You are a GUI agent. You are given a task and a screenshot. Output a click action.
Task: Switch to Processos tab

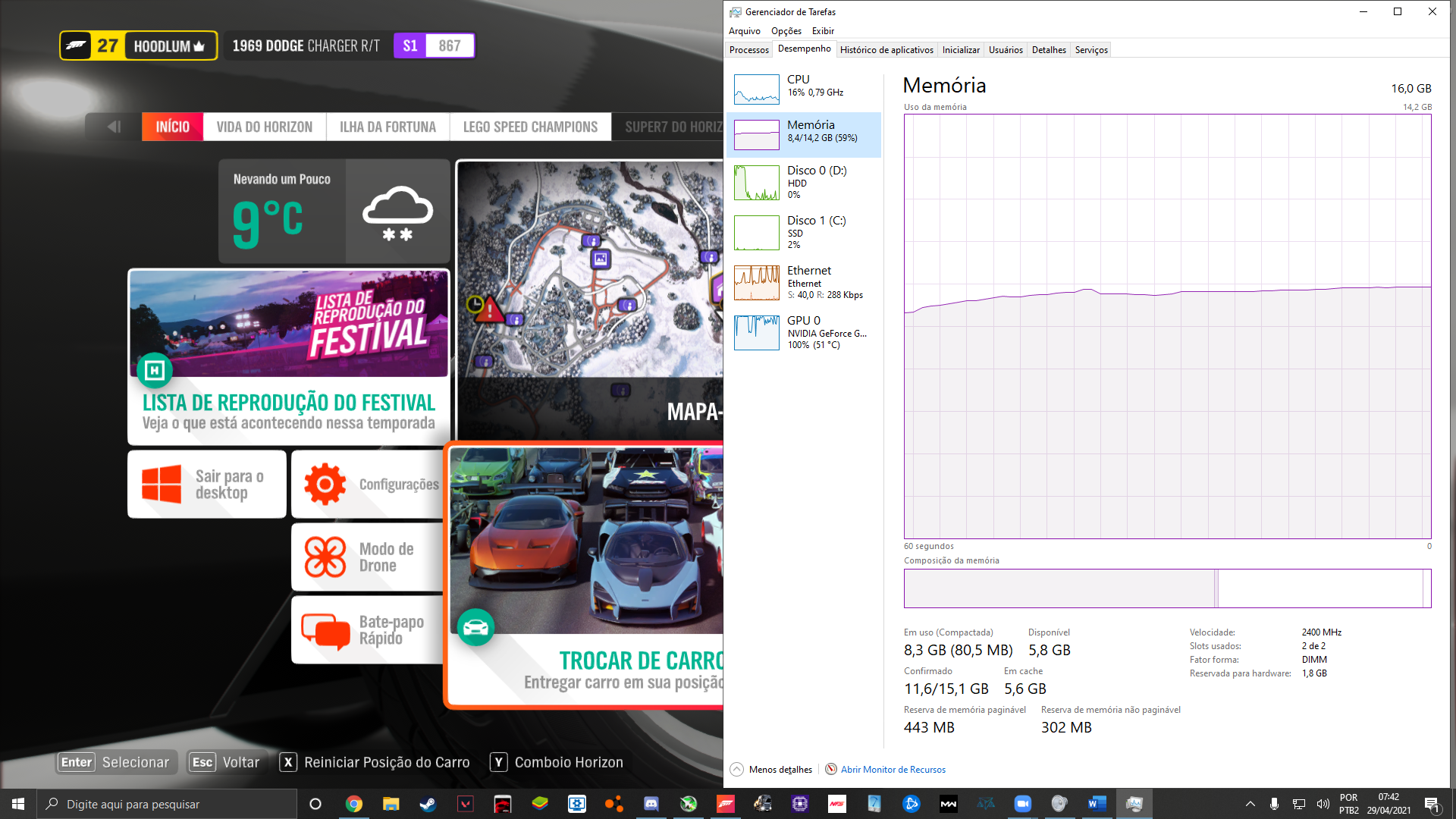point(749,50)
